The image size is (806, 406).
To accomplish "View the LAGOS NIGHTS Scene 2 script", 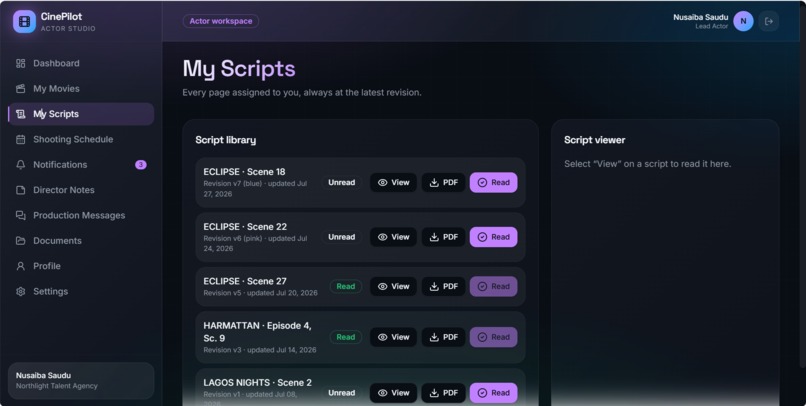I will click(x=393, y=393).
